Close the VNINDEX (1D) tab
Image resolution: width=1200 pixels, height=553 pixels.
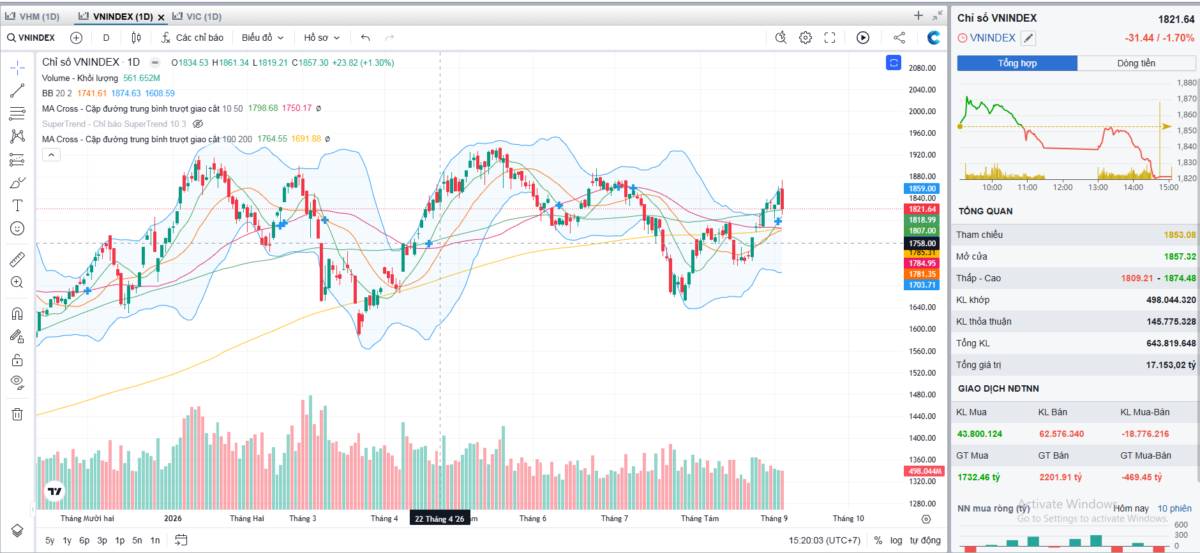point(161,17)
